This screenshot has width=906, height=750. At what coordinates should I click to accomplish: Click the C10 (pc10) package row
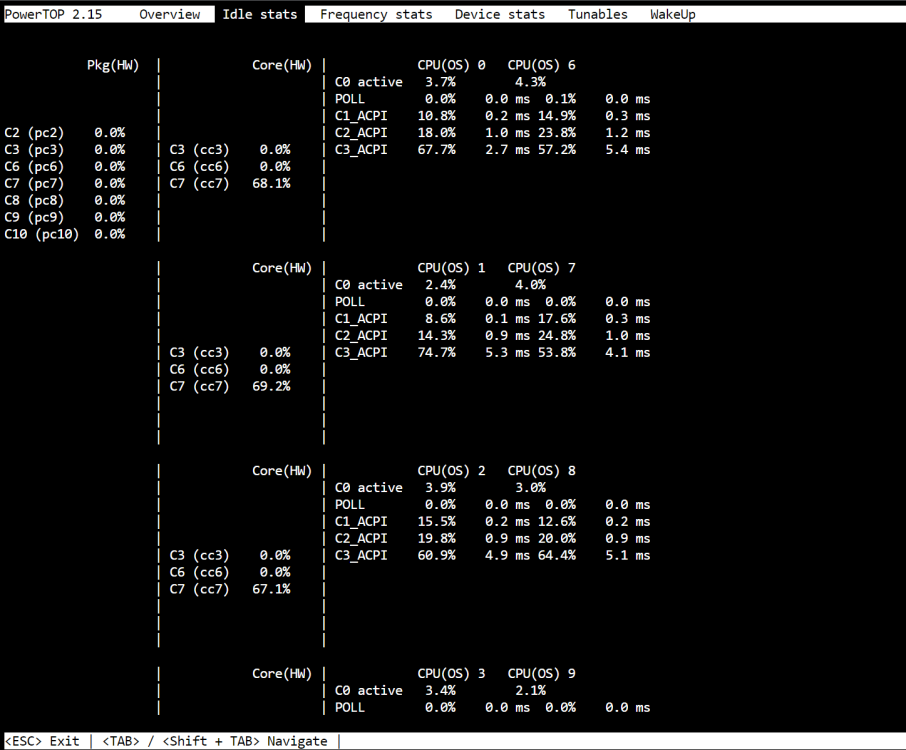65,234
